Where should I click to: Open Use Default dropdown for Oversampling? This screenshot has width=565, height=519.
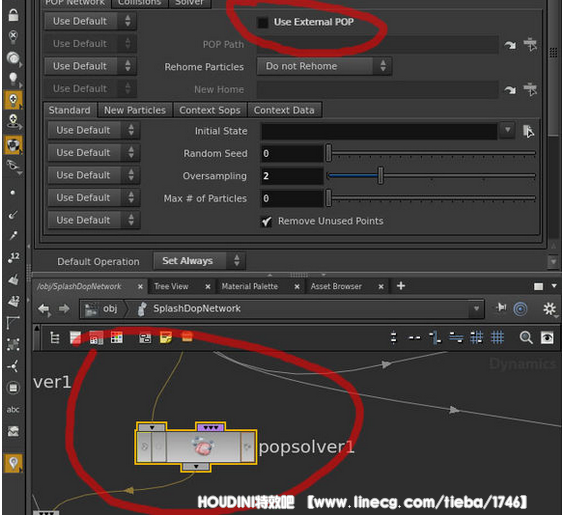(93, 175)
